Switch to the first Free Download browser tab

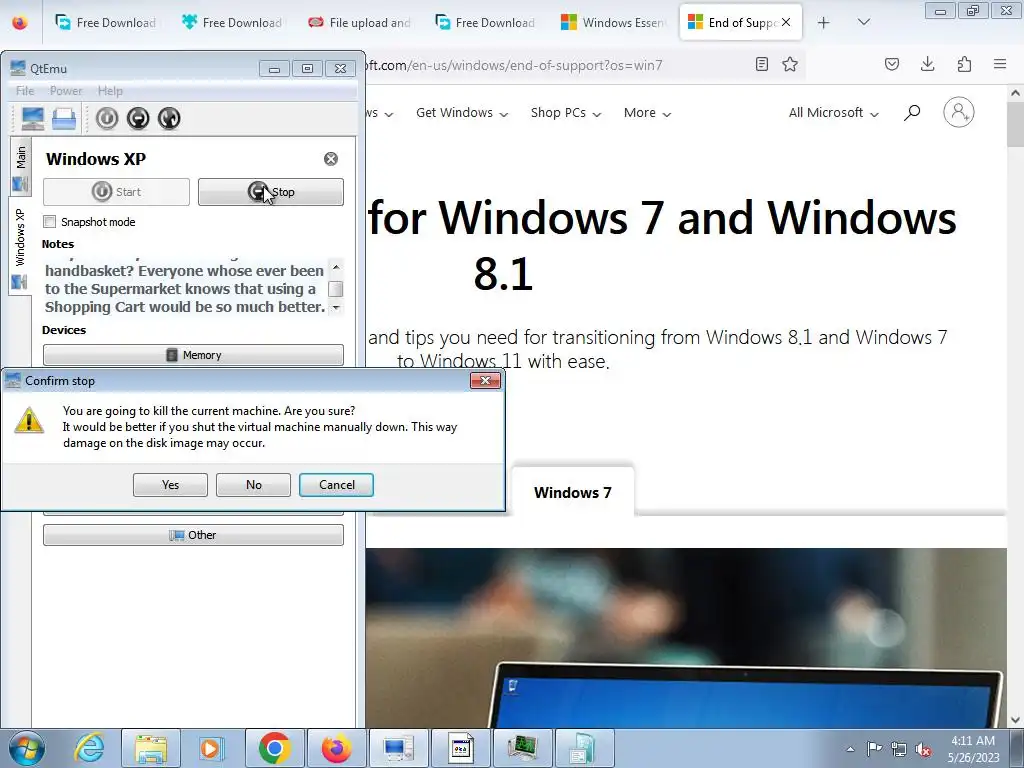[x=106, y=22]
